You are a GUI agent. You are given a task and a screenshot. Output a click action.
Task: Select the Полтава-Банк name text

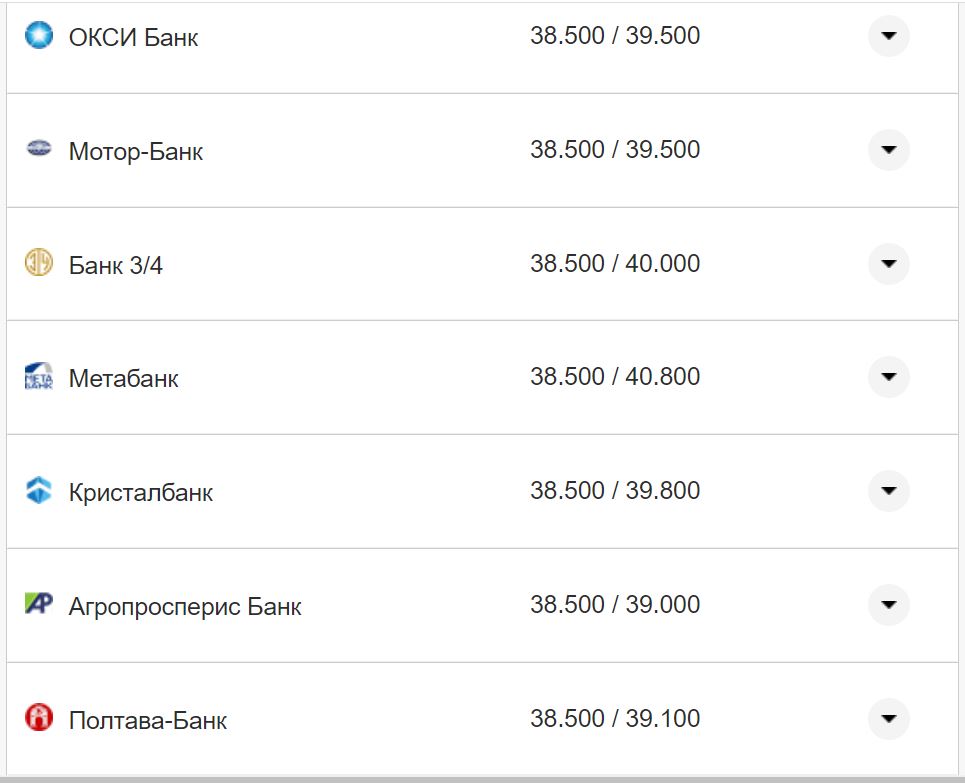tap(148, 720)
